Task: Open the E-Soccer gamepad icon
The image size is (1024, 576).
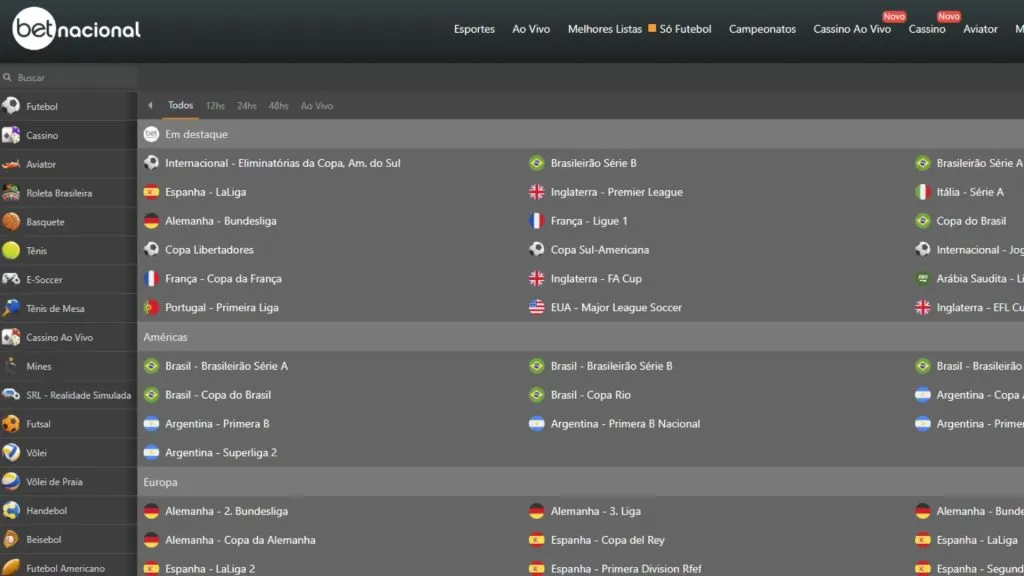Action: (x=11, y=279)
